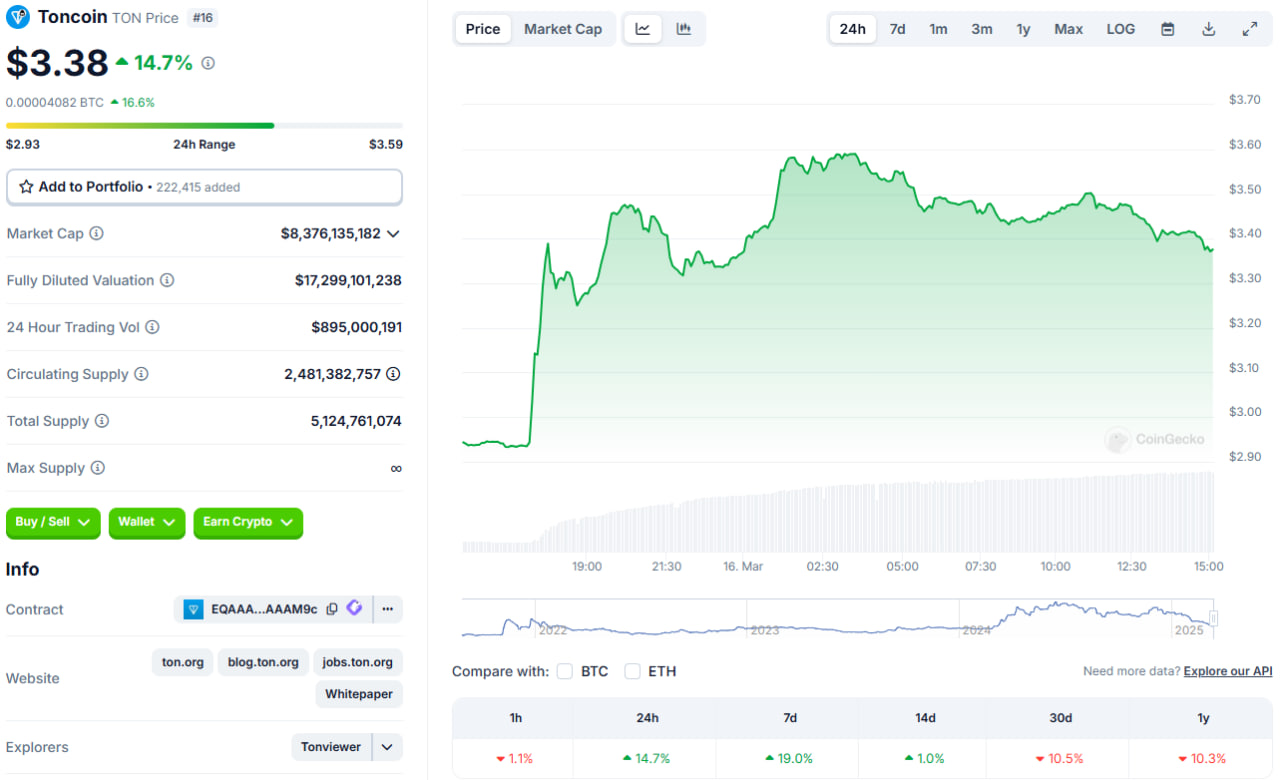Open the Explore our API link

[x=1228, y=671]
